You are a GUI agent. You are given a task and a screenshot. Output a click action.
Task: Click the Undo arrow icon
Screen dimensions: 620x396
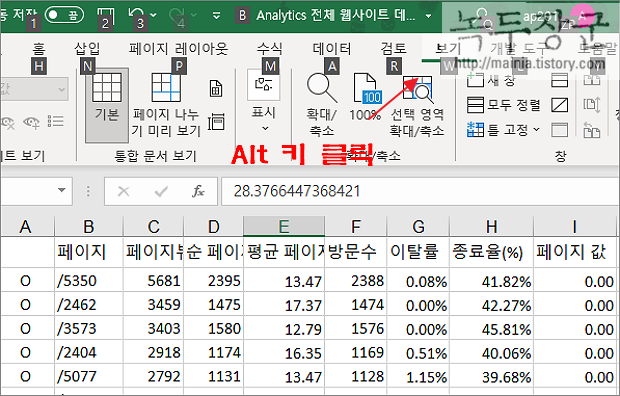(137, 15)
